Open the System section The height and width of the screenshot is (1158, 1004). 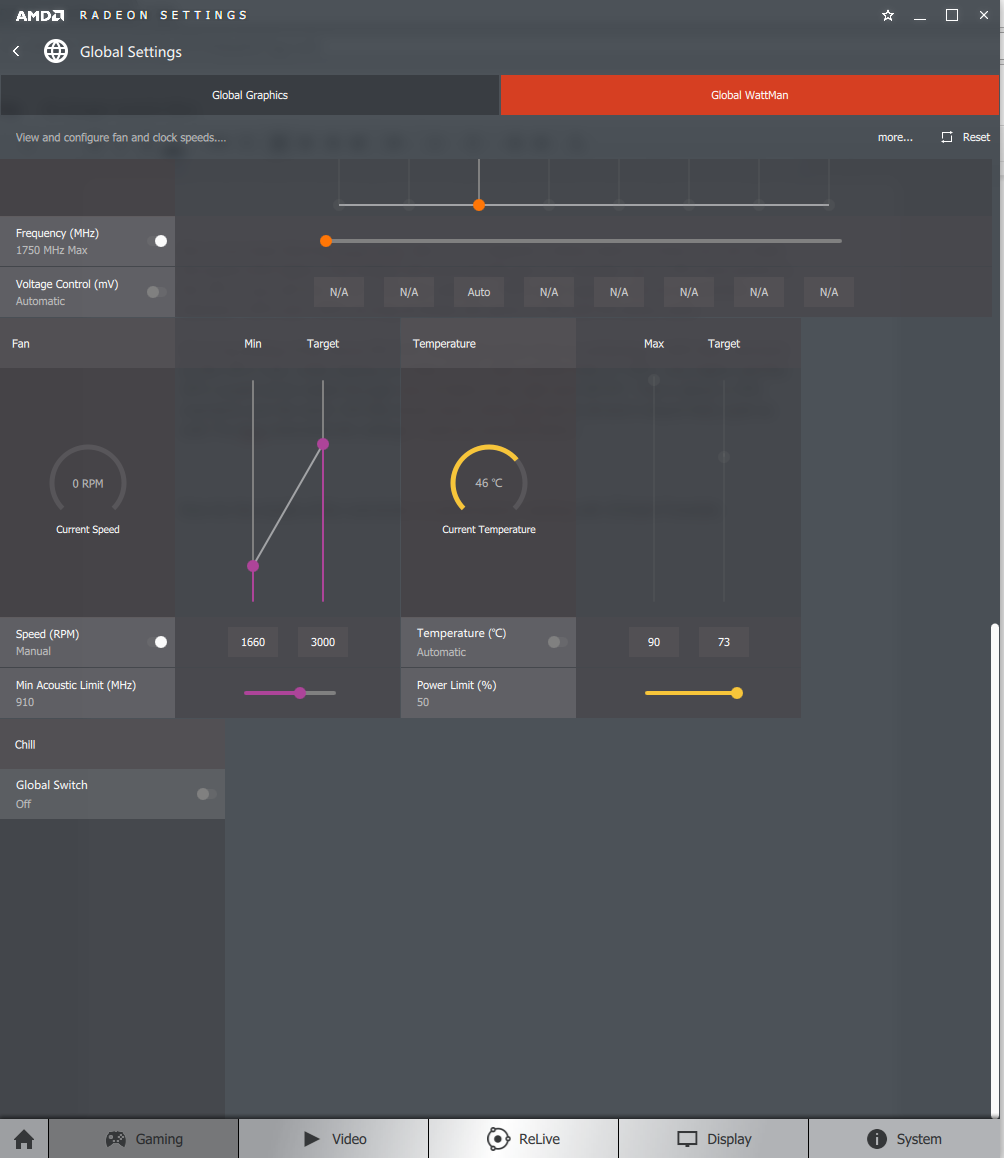[904, 1139]
